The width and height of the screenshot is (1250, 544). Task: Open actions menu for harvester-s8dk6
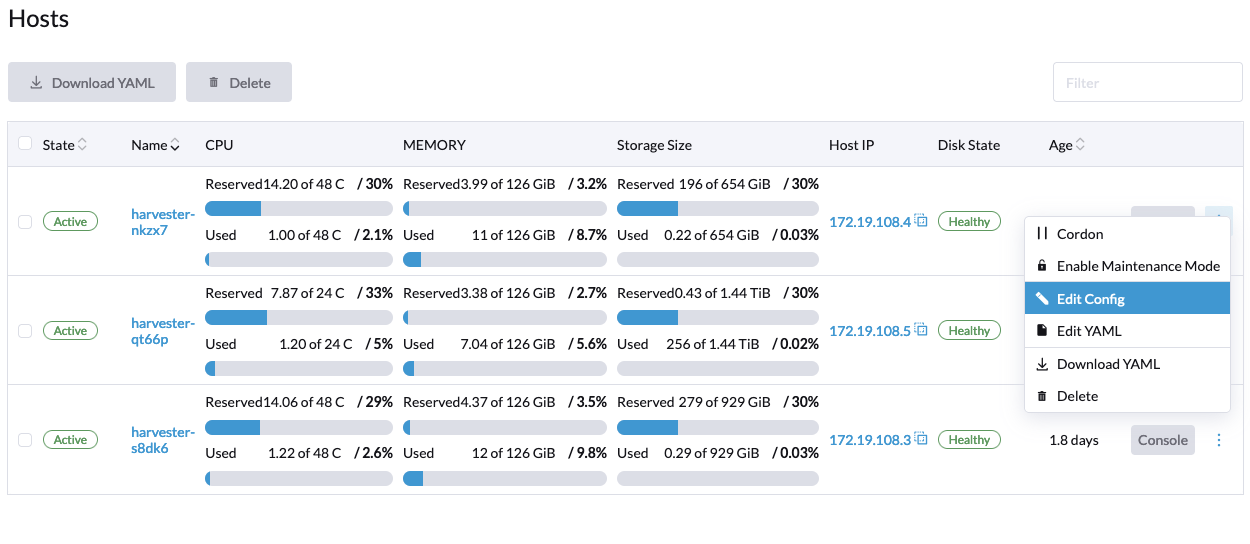point(1218,440)
